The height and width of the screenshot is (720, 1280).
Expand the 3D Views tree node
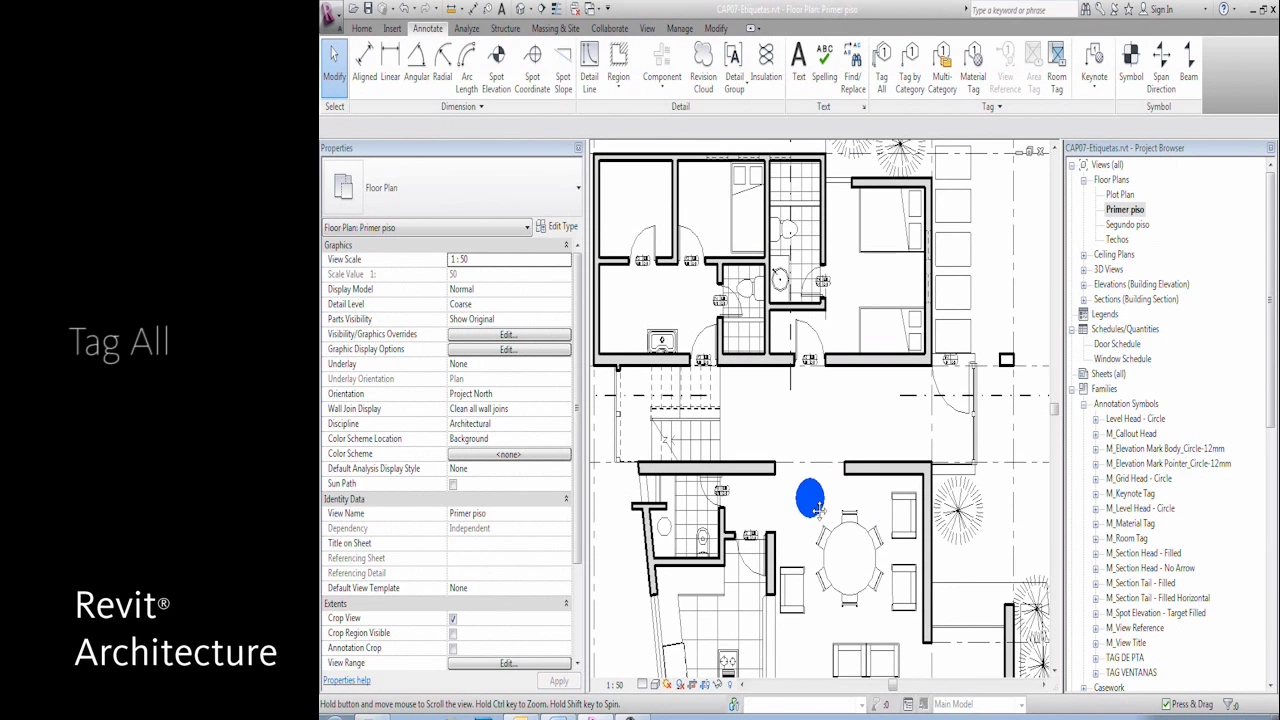click(1084, 270)
